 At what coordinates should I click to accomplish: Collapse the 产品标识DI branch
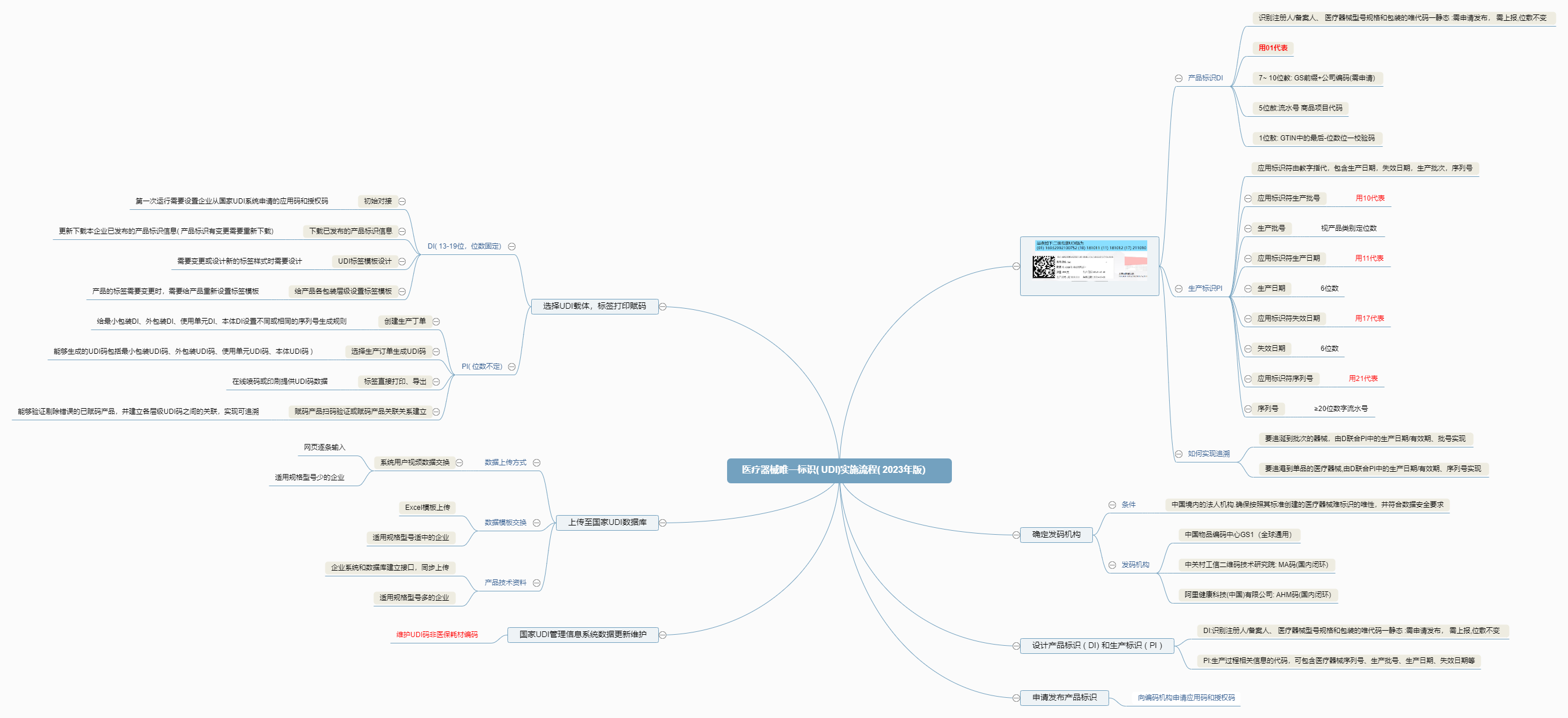pos(1178,78)
